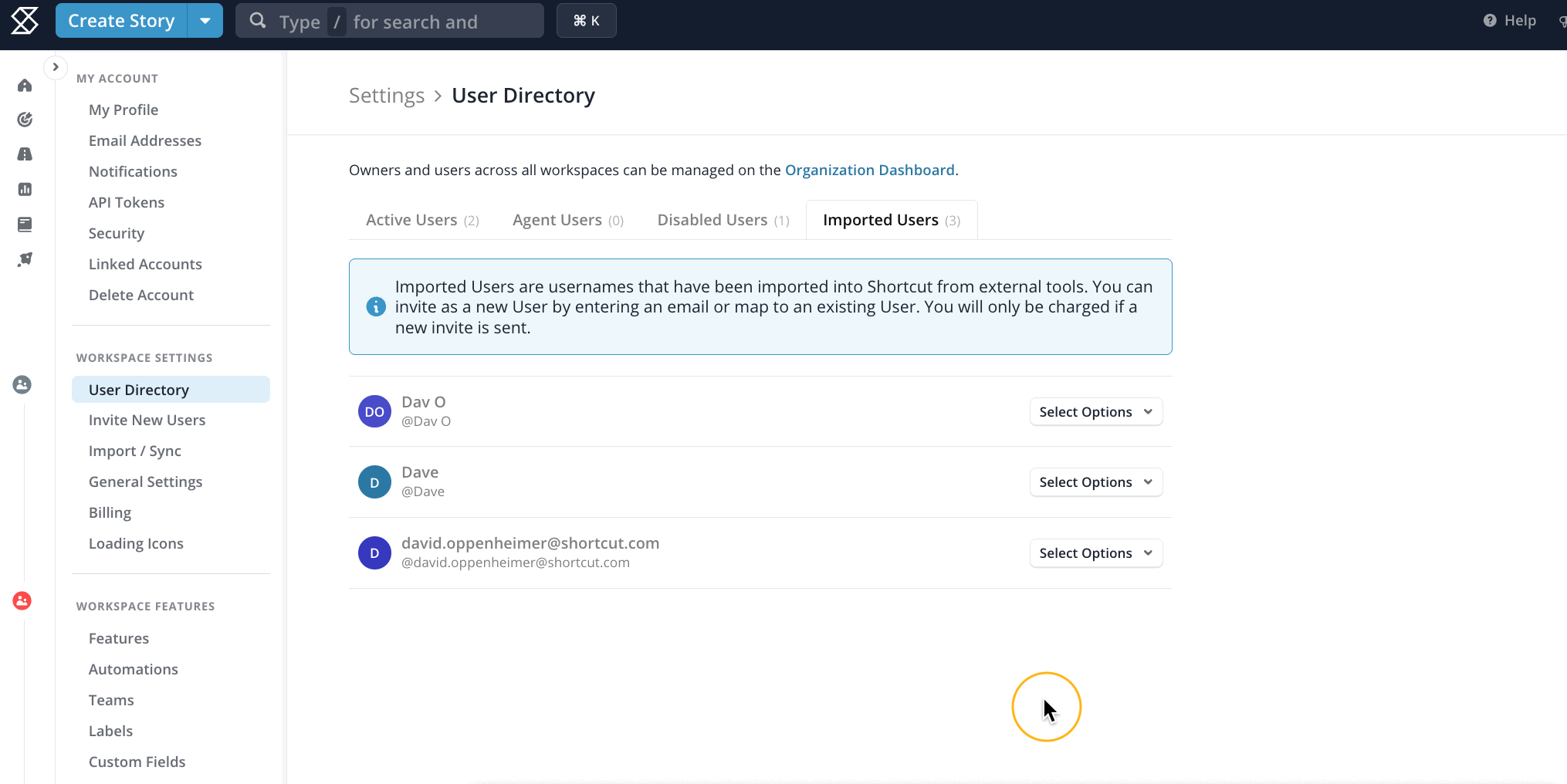
Task: Open Invite New Users page
Action: click(x=147, y=420)
